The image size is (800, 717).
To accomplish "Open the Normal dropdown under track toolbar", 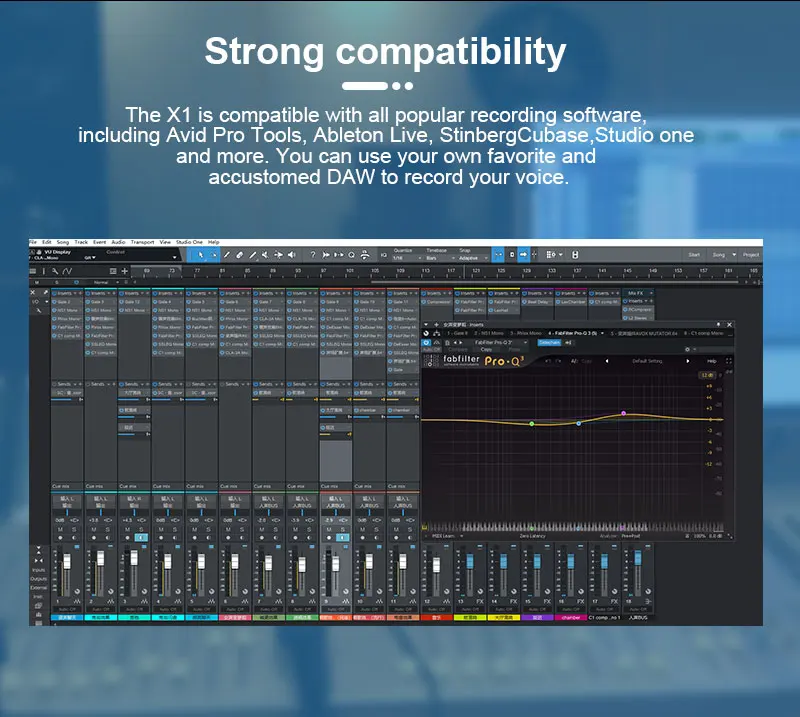I will 106,282.
